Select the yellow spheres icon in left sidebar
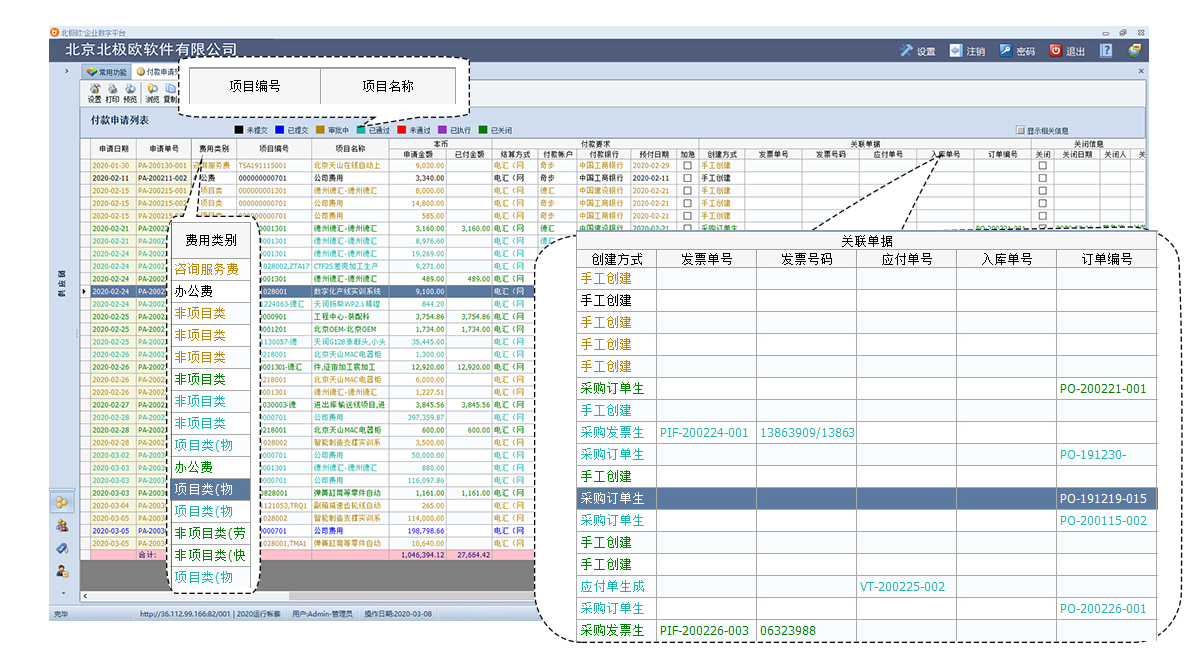 [x=61, y=501]
